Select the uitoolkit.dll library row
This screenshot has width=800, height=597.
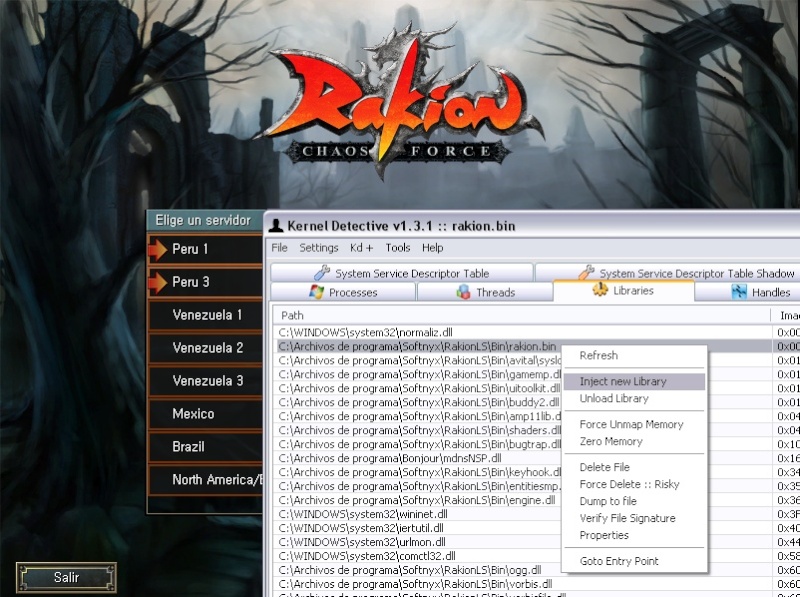coord(418,388)
